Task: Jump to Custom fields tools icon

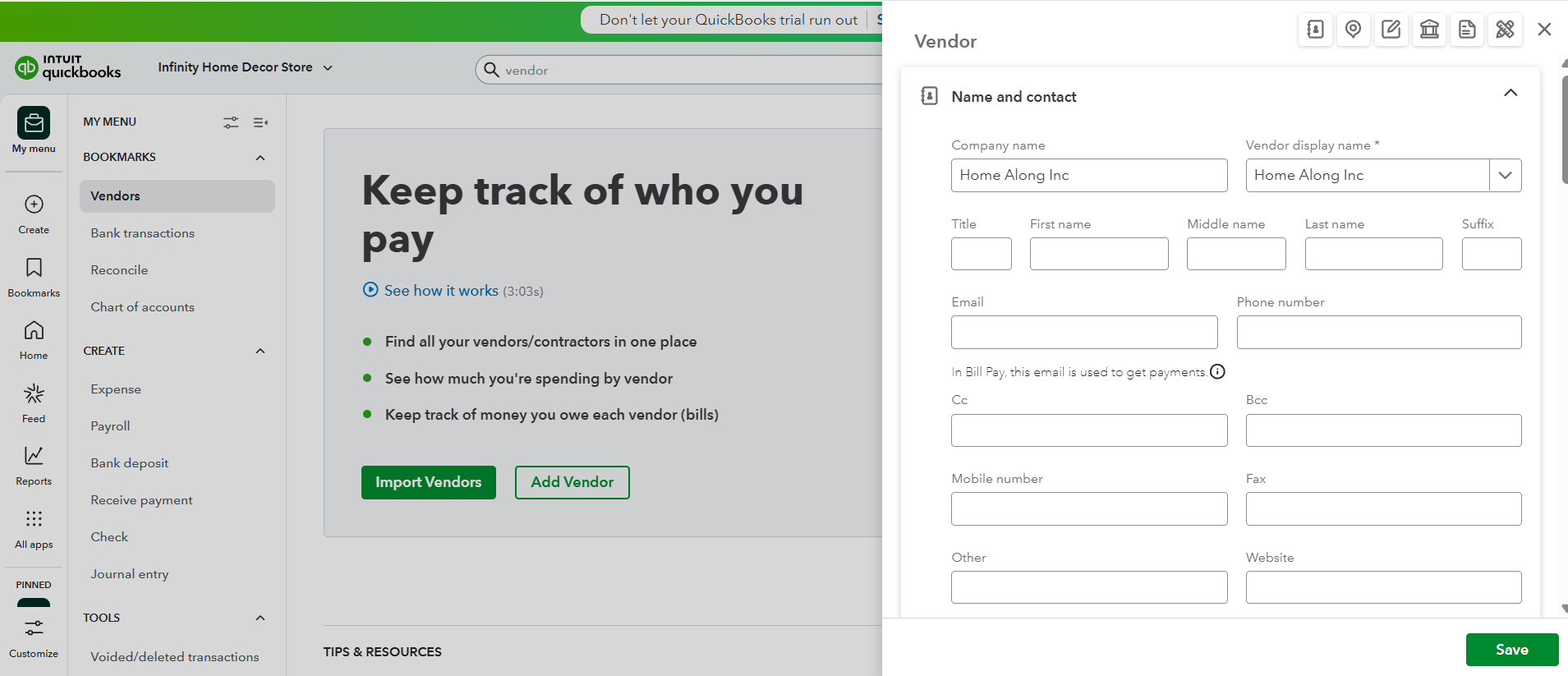Action: [x=1505, y=30]
